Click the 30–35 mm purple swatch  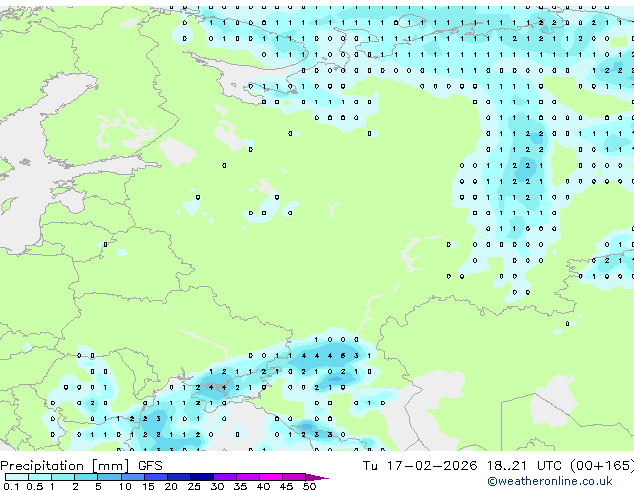[224, 477]
